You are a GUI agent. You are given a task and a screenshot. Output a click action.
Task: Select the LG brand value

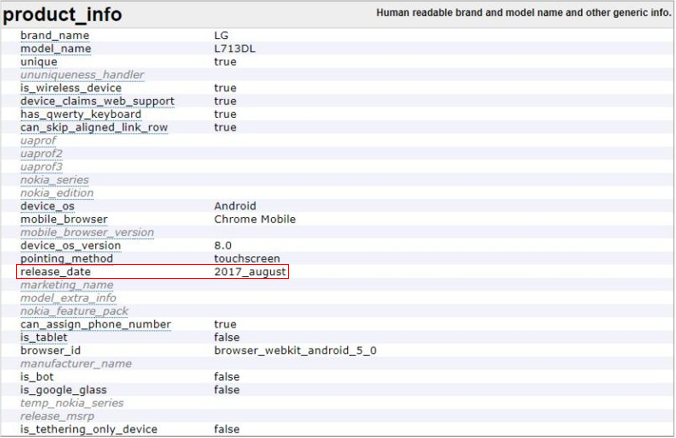click(221, 35)
